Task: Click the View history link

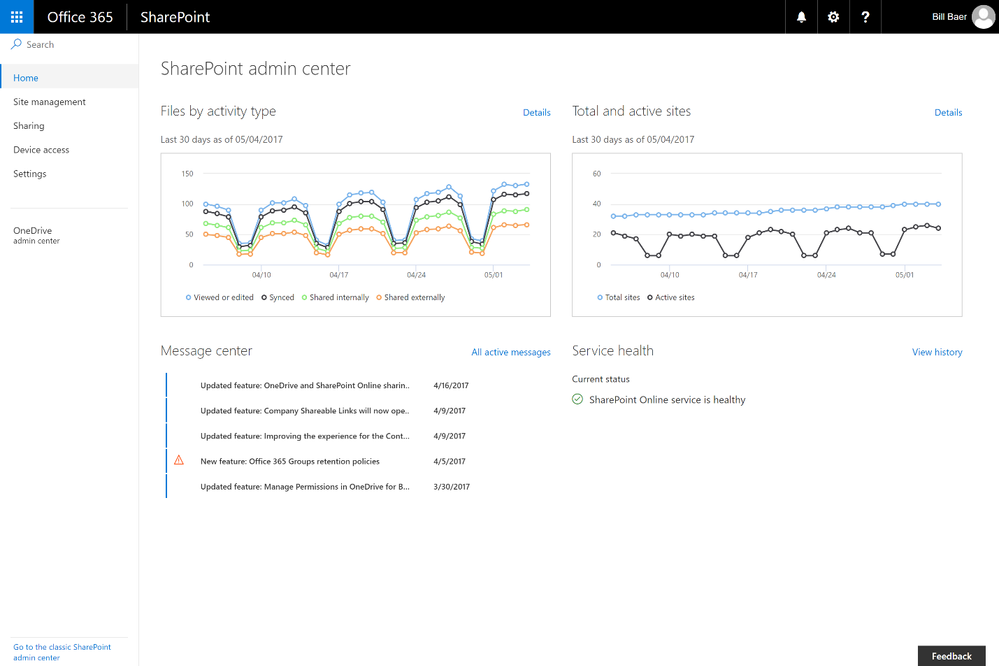Action: tap(937, 352)
